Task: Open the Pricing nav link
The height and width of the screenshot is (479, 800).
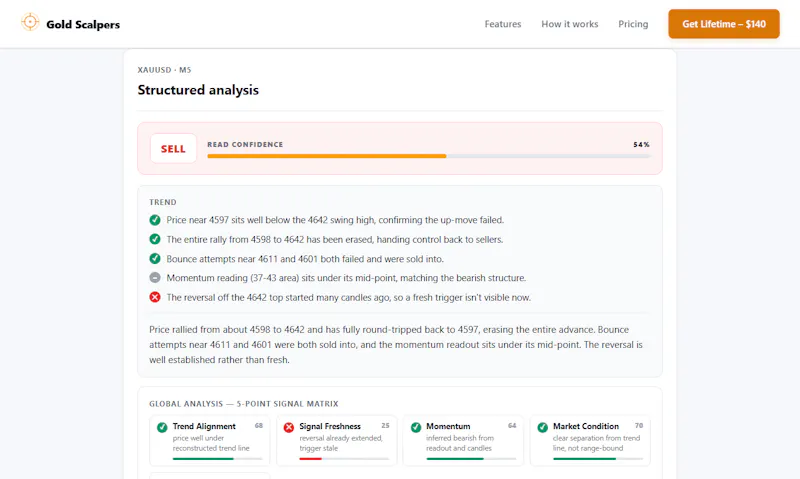Action: tap(633, 24)
